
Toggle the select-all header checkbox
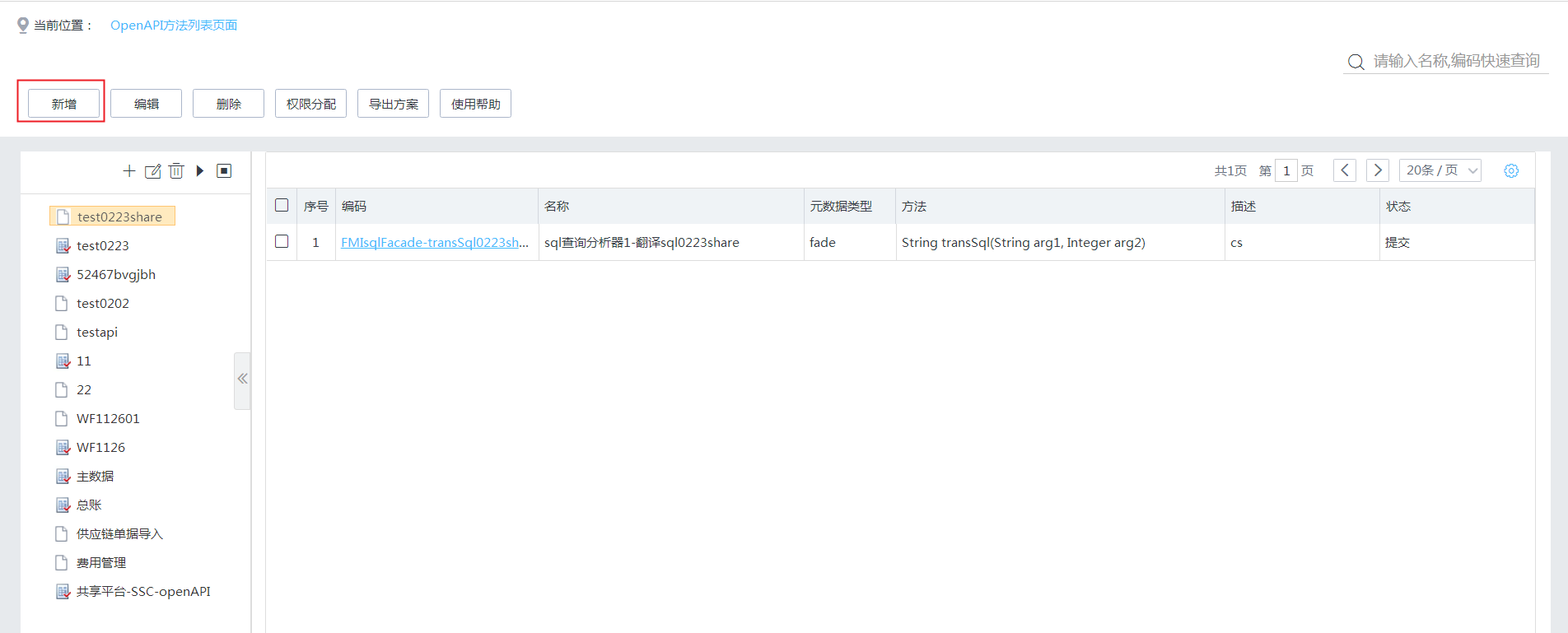[x=282, y=205]
